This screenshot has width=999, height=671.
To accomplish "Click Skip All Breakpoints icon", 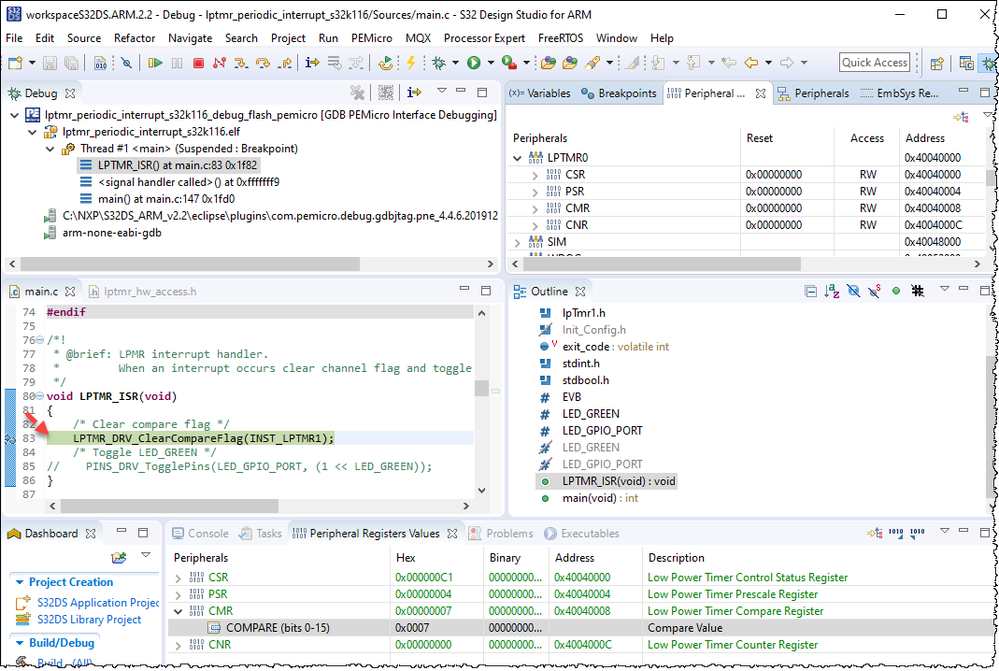I will pyautogui.click(x=126, y=63).
